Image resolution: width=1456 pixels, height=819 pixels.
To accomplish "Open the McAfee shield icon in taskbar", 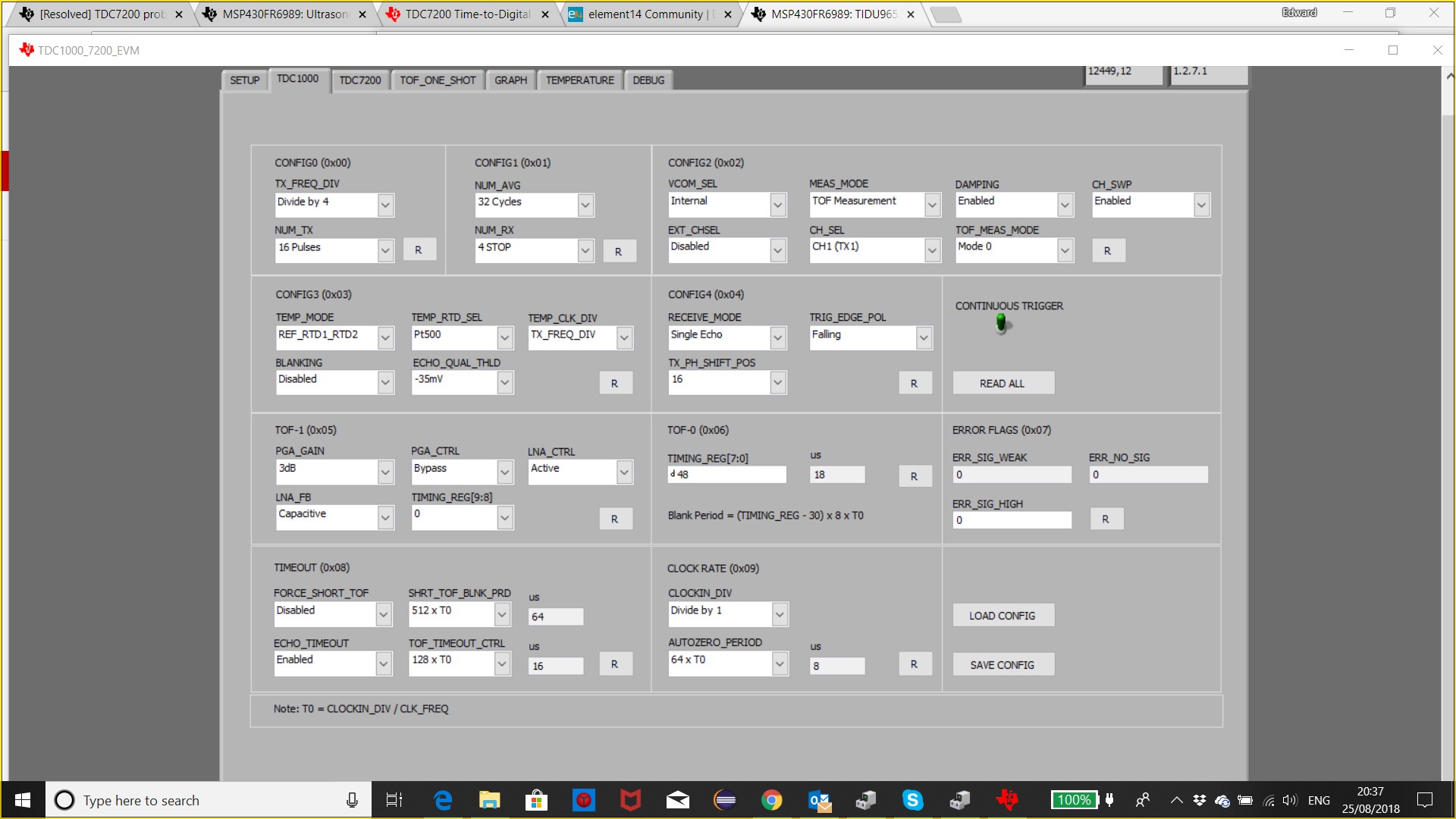I will 631,800.
